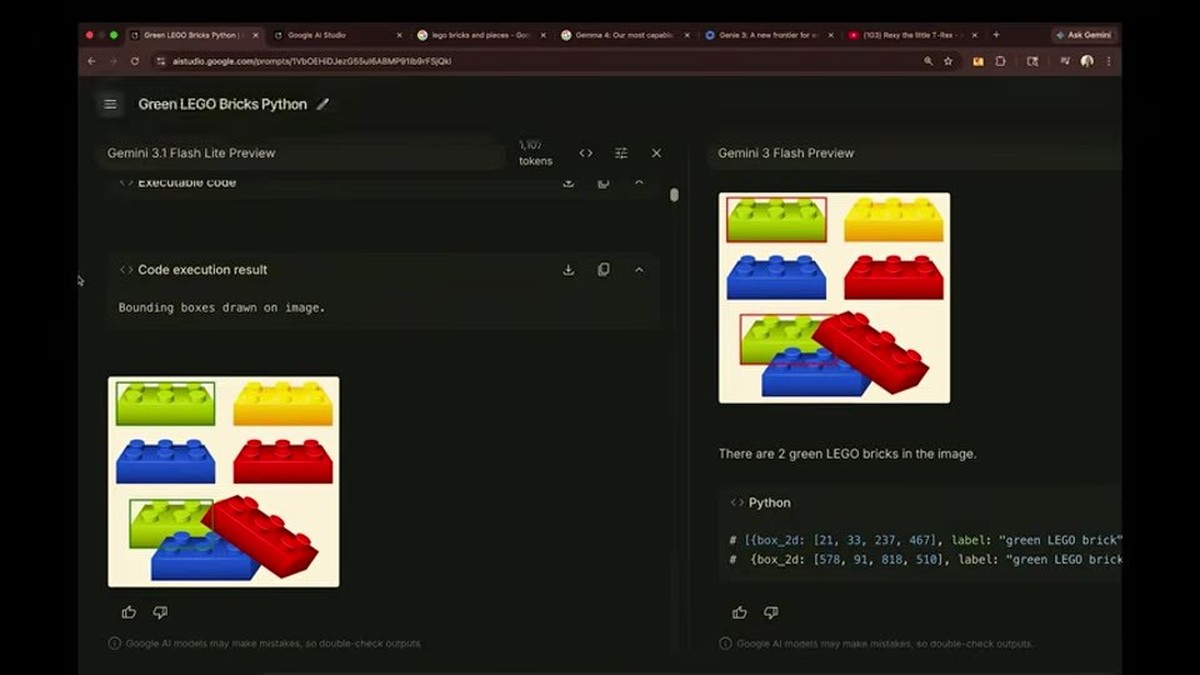
Task: Collapse the Executable code block
Action: tap(639, 183)
